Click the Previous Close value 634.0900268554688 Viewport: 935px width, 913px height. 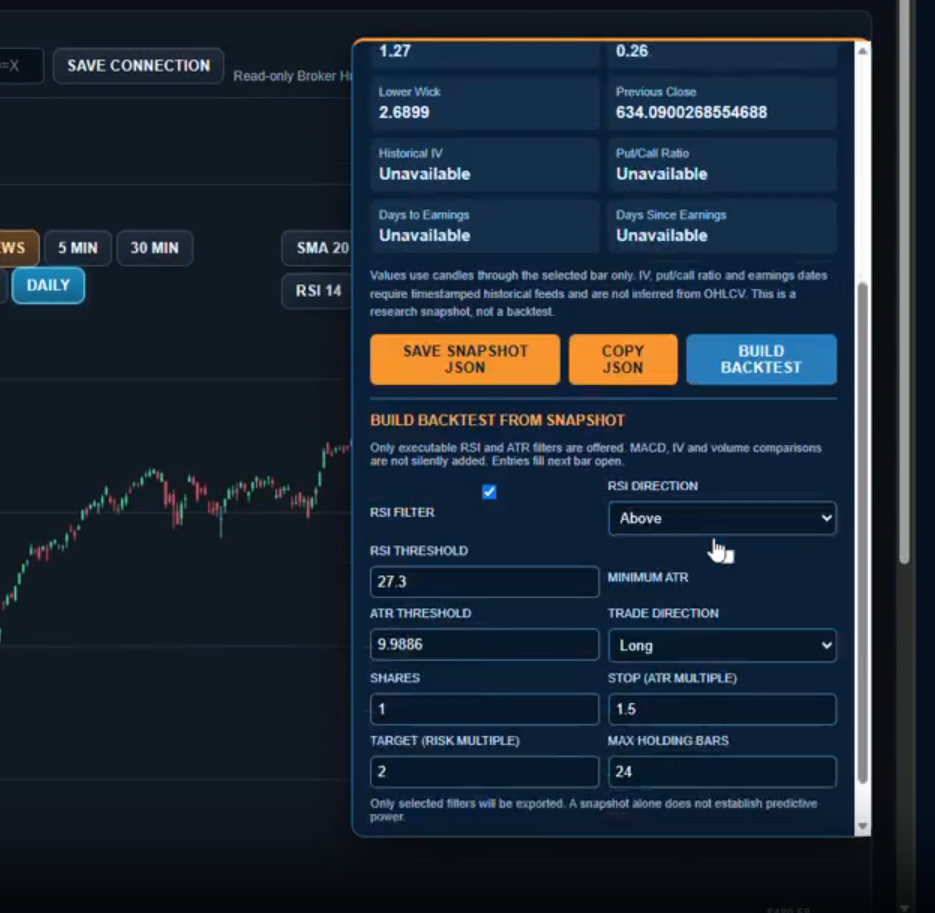coord(691,112)
